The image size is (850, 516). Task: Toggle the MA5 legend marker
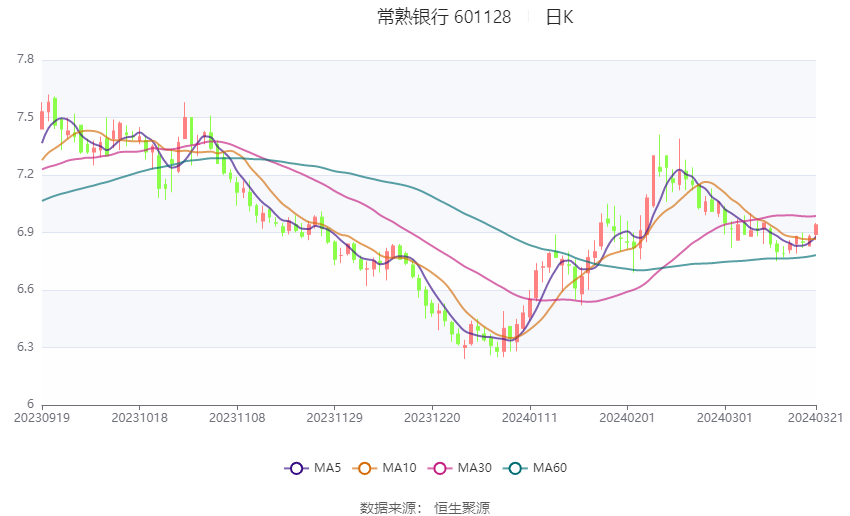pyautogui.click(x=297, y=468)
